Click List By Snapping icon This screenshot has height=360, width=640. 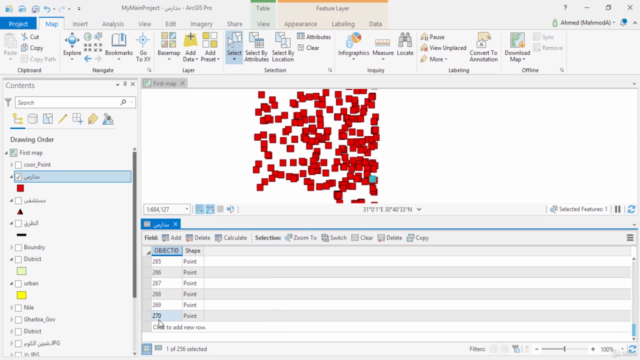78,119
